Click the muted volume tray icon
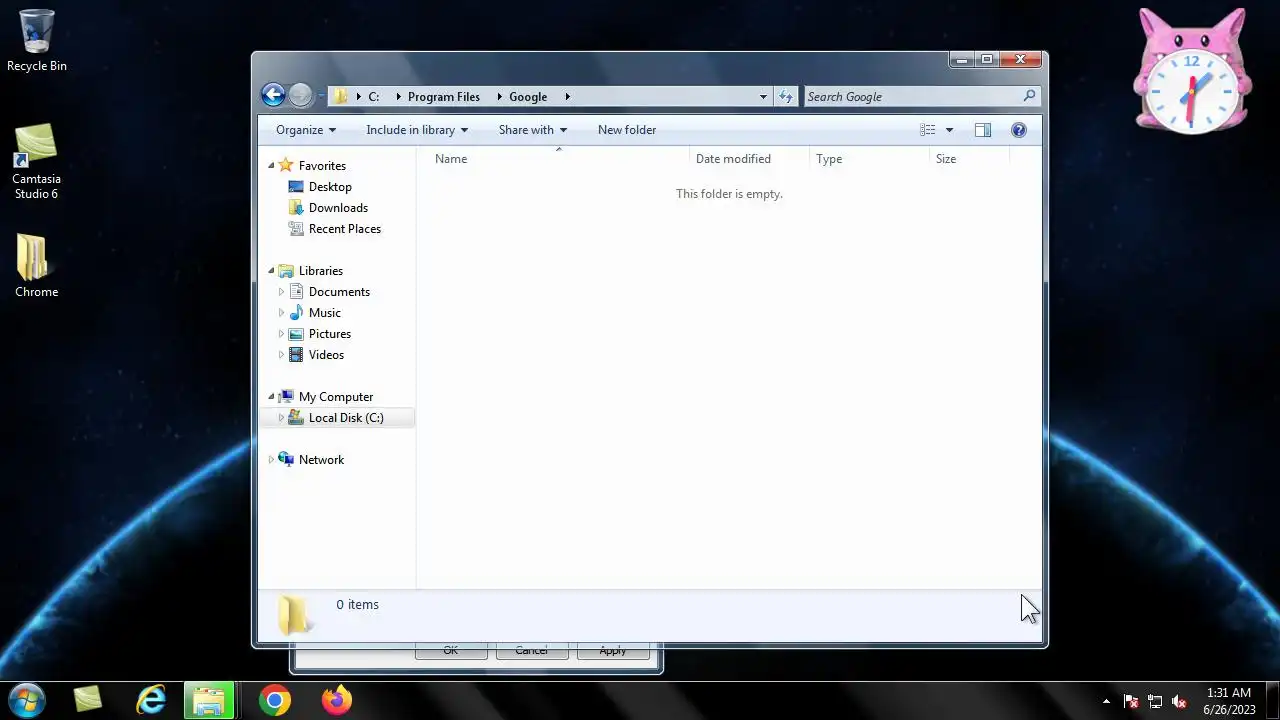Screen dimensions: 1280x720 1179,701
